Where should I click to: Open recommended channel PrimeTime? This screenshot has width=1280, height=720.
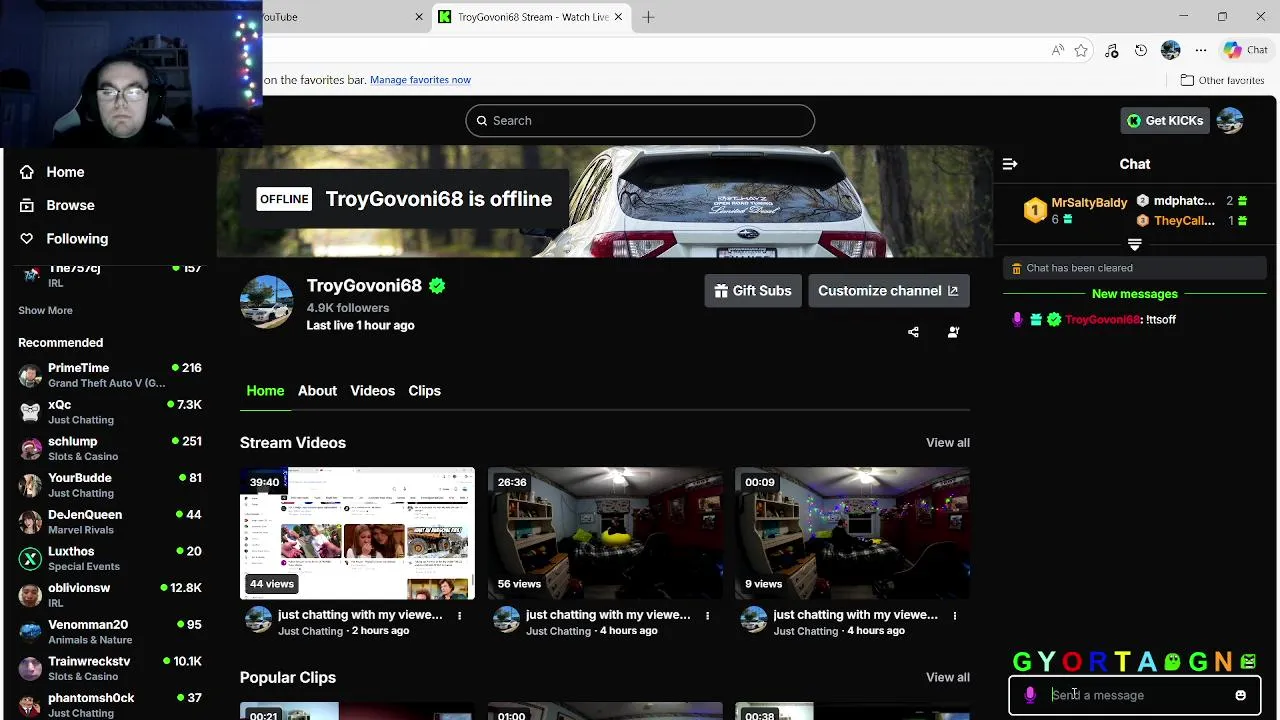(x=110, y=375)
